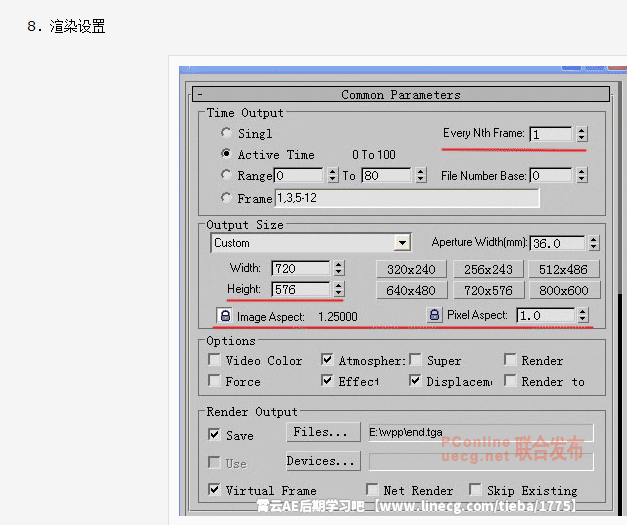Click the Pixel Aspect value field
Image resolution: width=627 pixels, height=525 pixels.
(x=546, y=315)
